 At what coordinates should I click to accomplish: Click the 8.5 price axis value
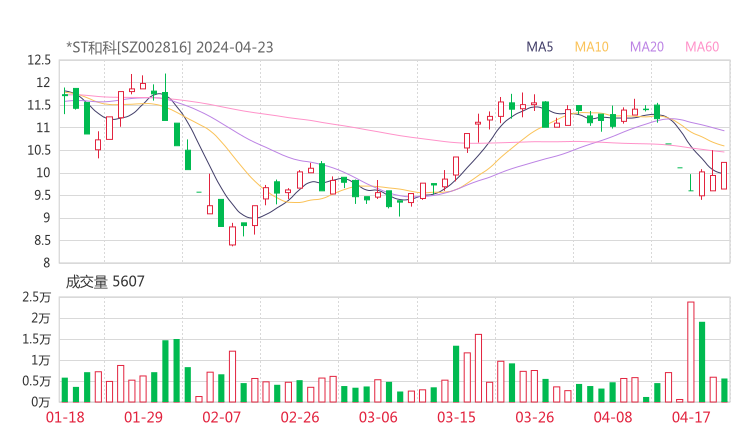pyautogui.click(x=41, y=240)
